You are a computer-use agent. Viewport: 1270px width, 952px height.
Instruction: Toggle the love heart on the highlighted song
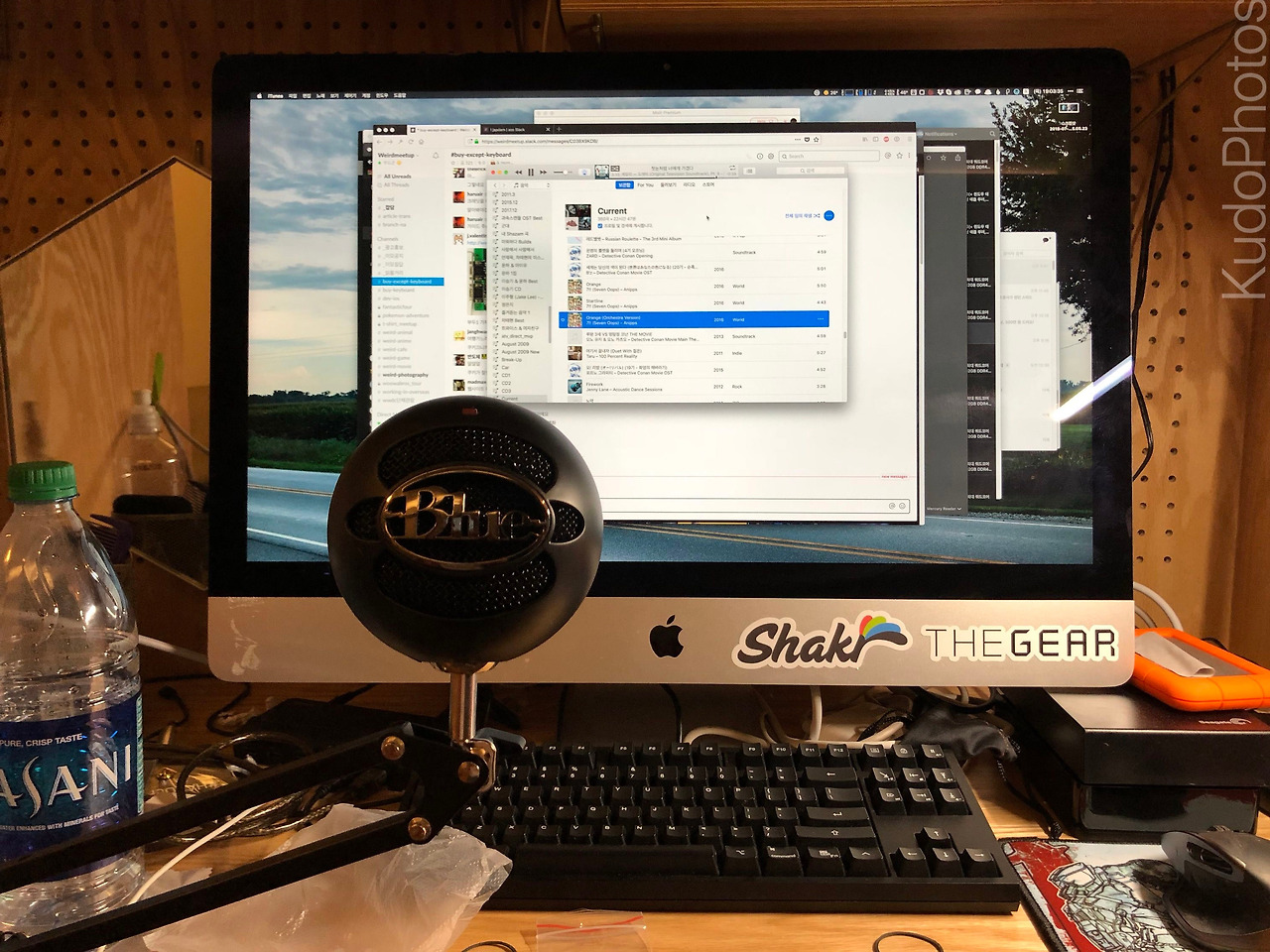point(564,319)
